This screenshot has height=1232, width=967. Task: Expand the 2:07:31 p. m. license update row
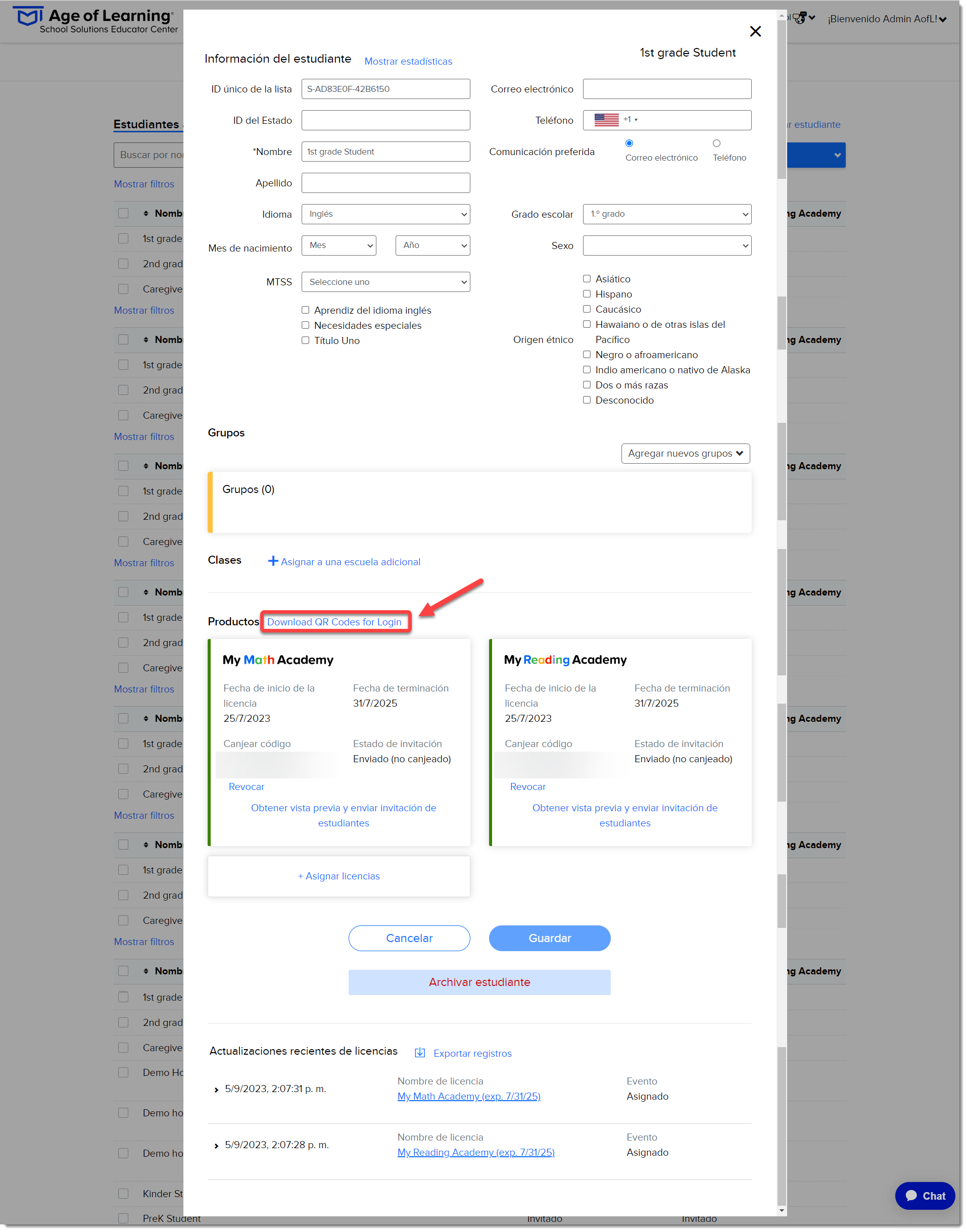216,1090
